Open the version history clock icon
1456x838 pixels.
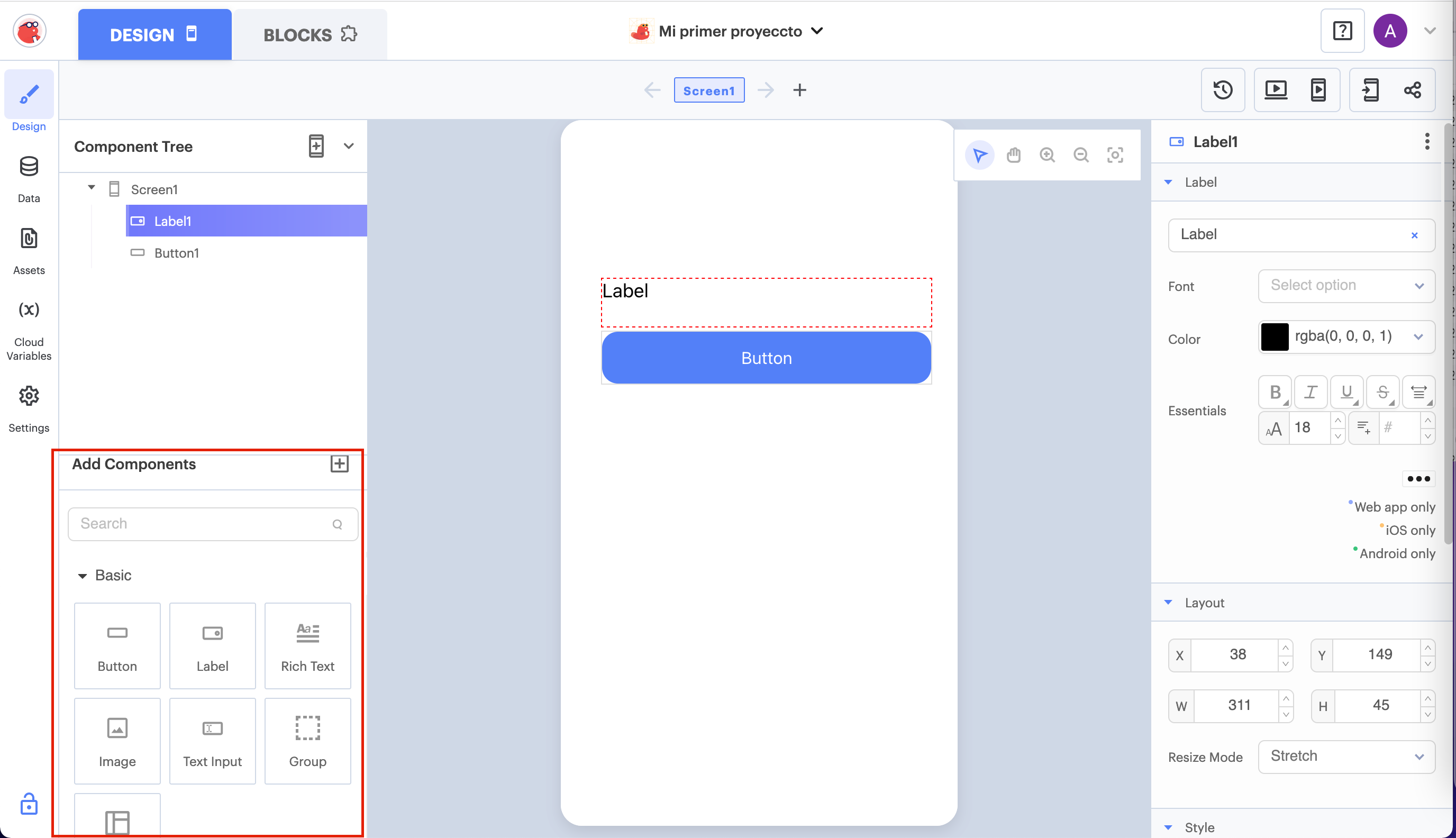[x=1222, y=90]
